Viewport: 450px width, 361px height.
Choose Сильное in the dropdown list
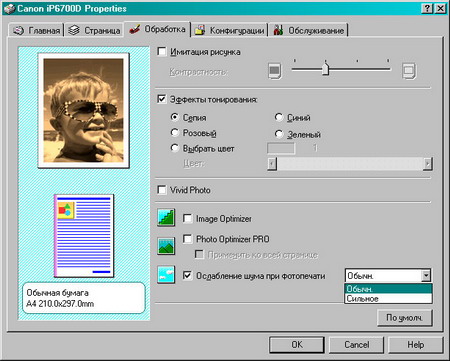pos(388,298)
